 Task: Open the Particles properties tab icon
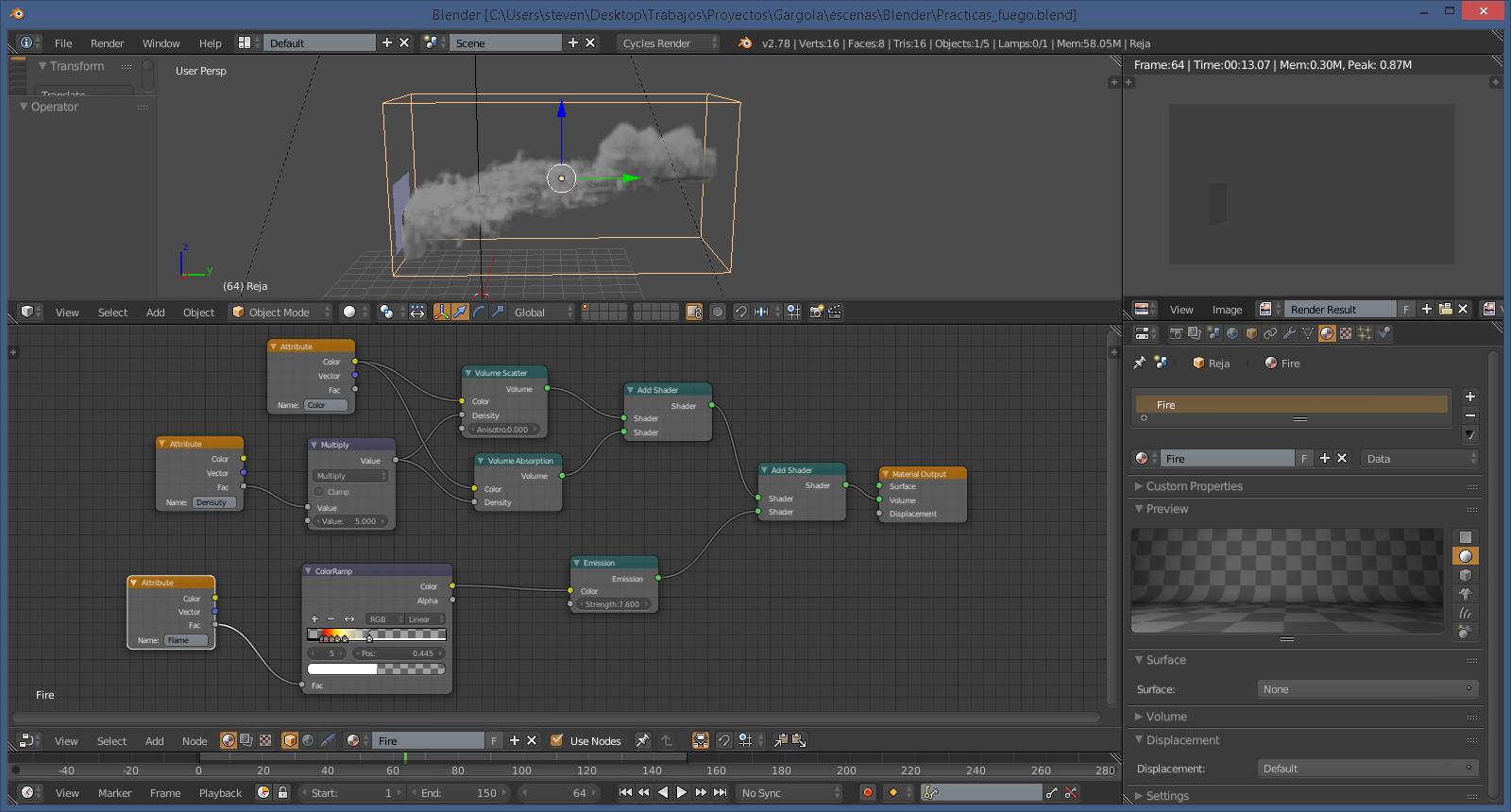[x=1365, y=333]
